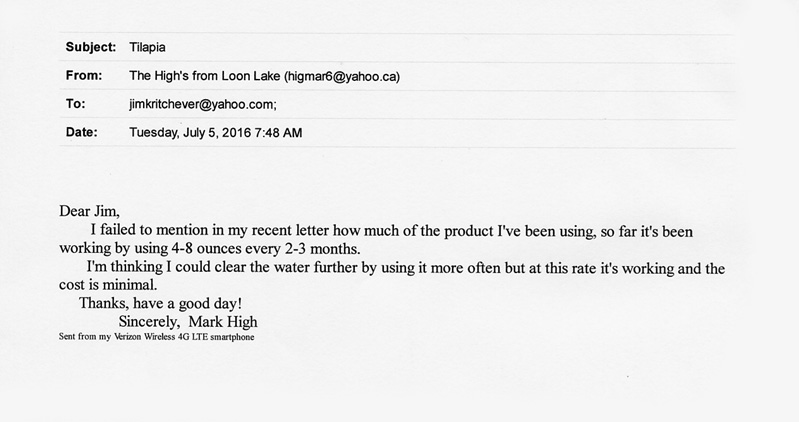Click the date Tuesday, July 5, 2016
799x422 pixels.
click(190, 133)
